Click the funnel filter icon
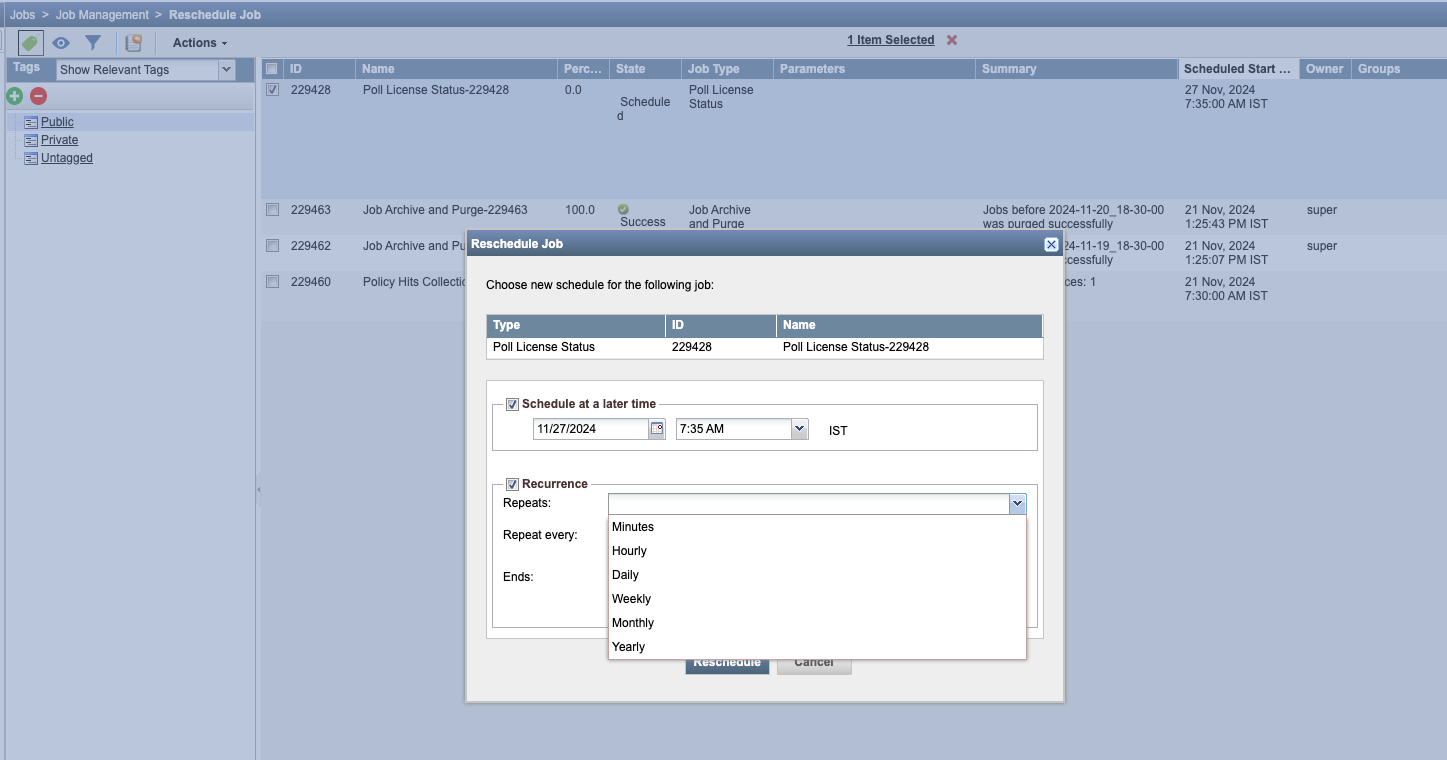Viewport: 1447px width, 760px height. tap(92, 43)
